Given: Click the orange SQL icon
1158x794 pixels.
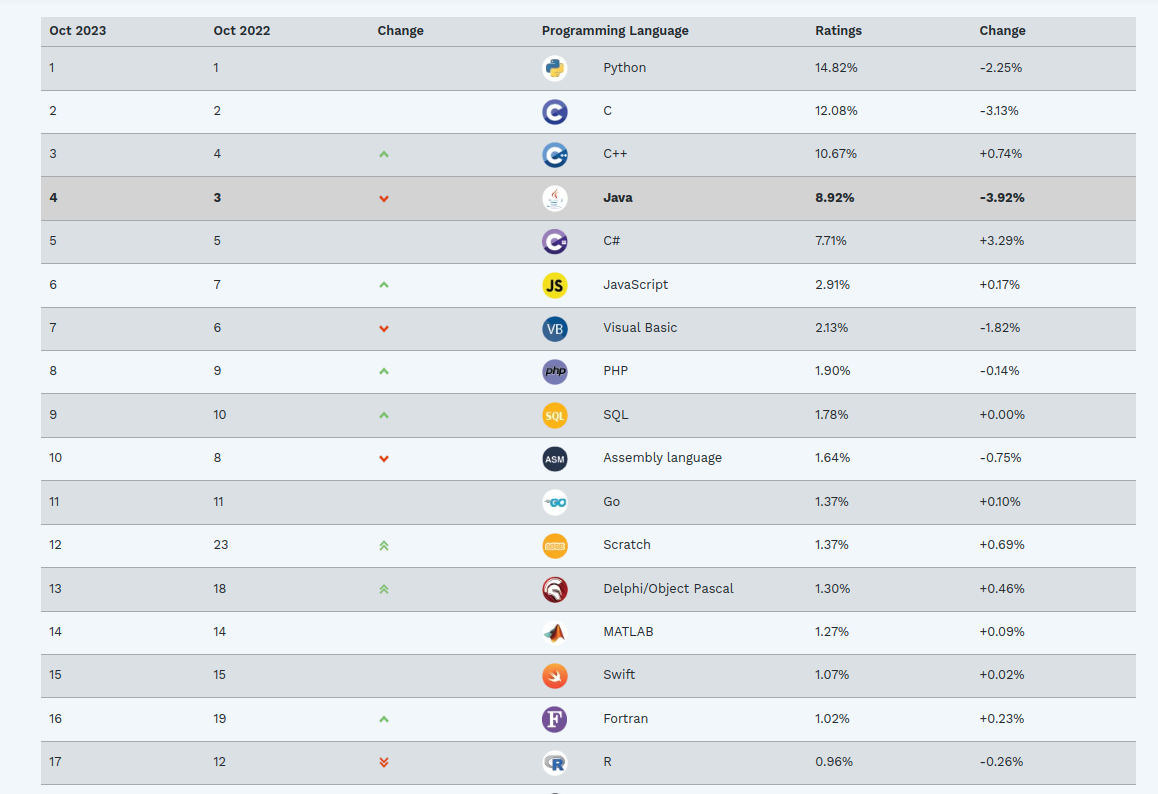Looking at the screenshot, I should [x=554, y=415].
